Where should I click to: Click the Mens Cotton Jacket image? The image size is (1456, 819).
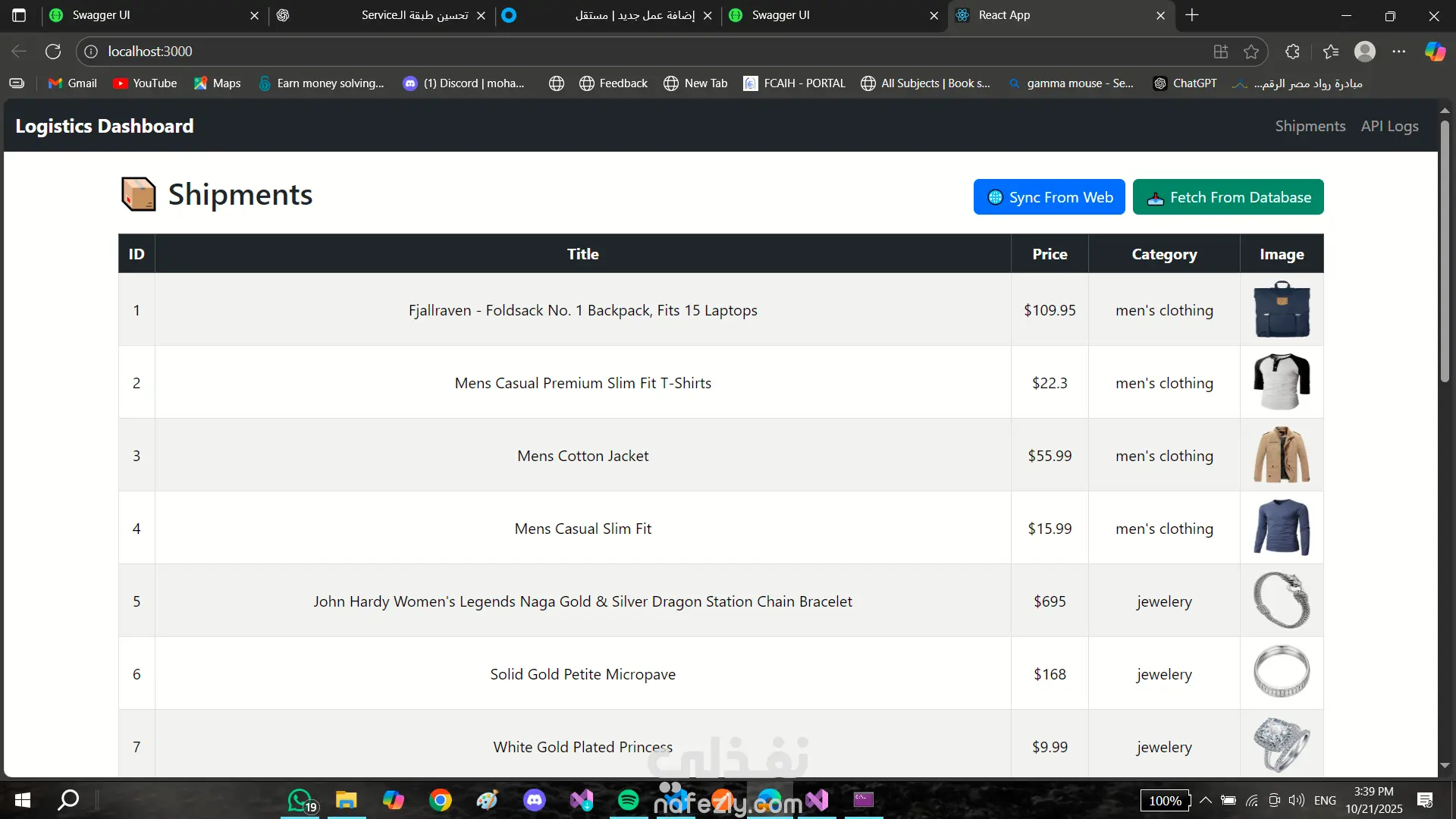[1282, 455]
